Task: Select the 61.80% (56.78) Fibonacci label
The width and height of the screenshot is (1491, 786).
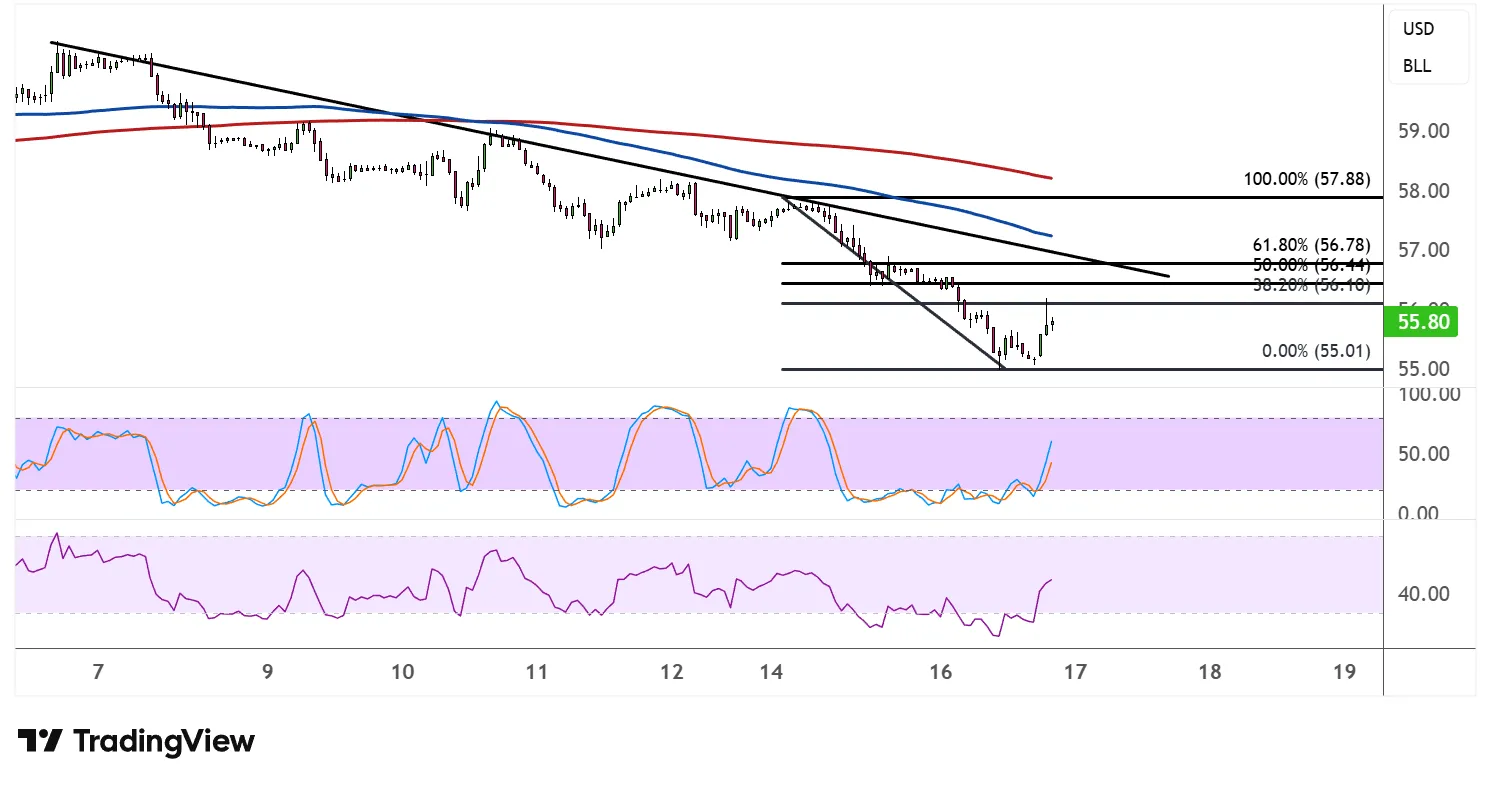Action: [1310, 245]
